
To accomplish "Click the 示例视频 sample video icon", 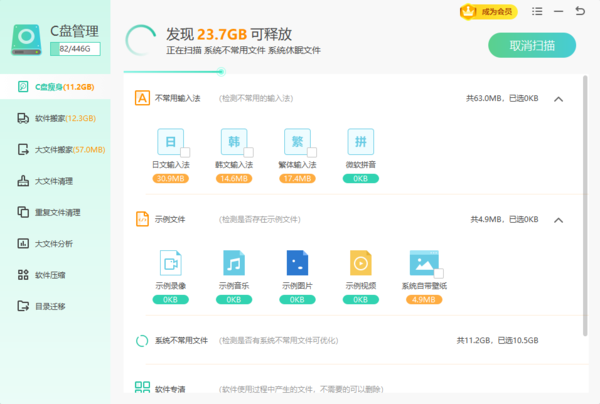I will tap(360, 262).
